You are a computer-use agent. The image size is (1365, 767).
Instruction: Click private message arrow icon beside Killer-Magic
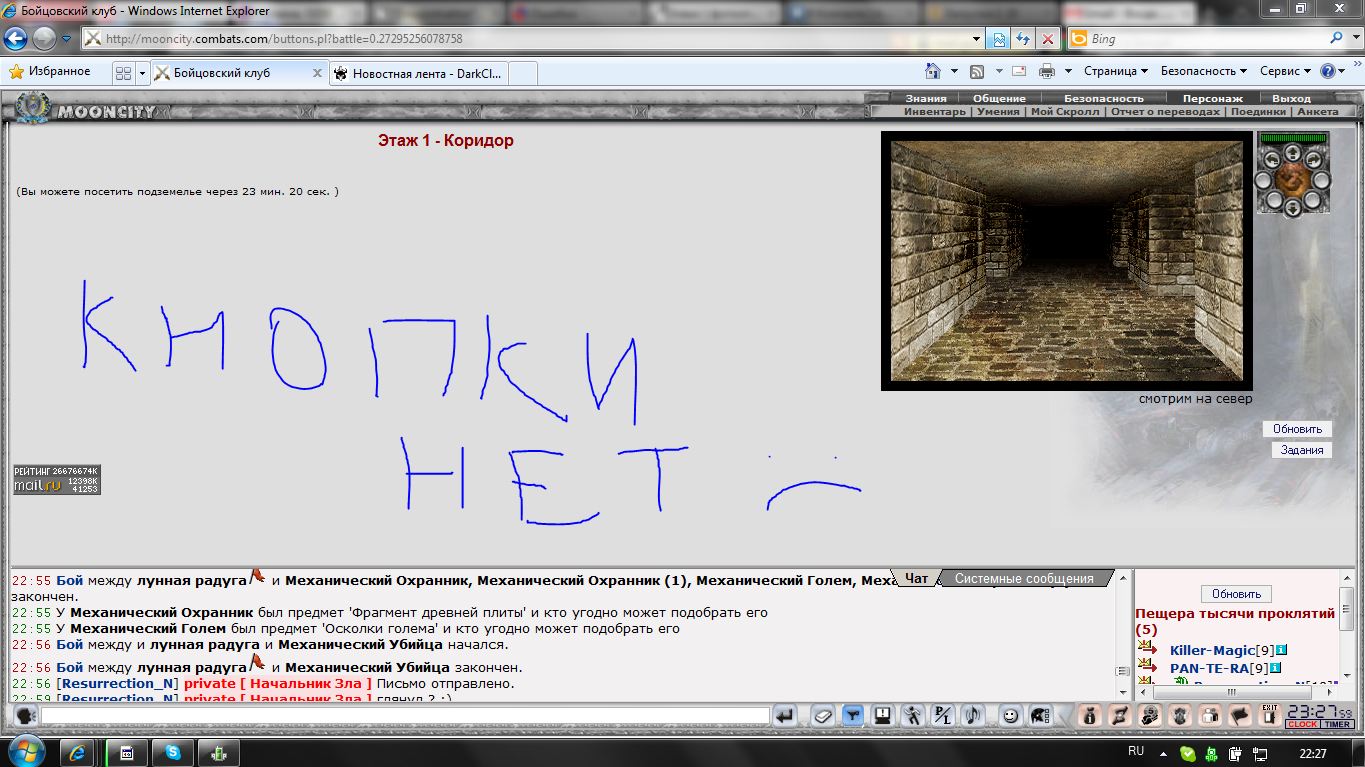(1146, 648)
